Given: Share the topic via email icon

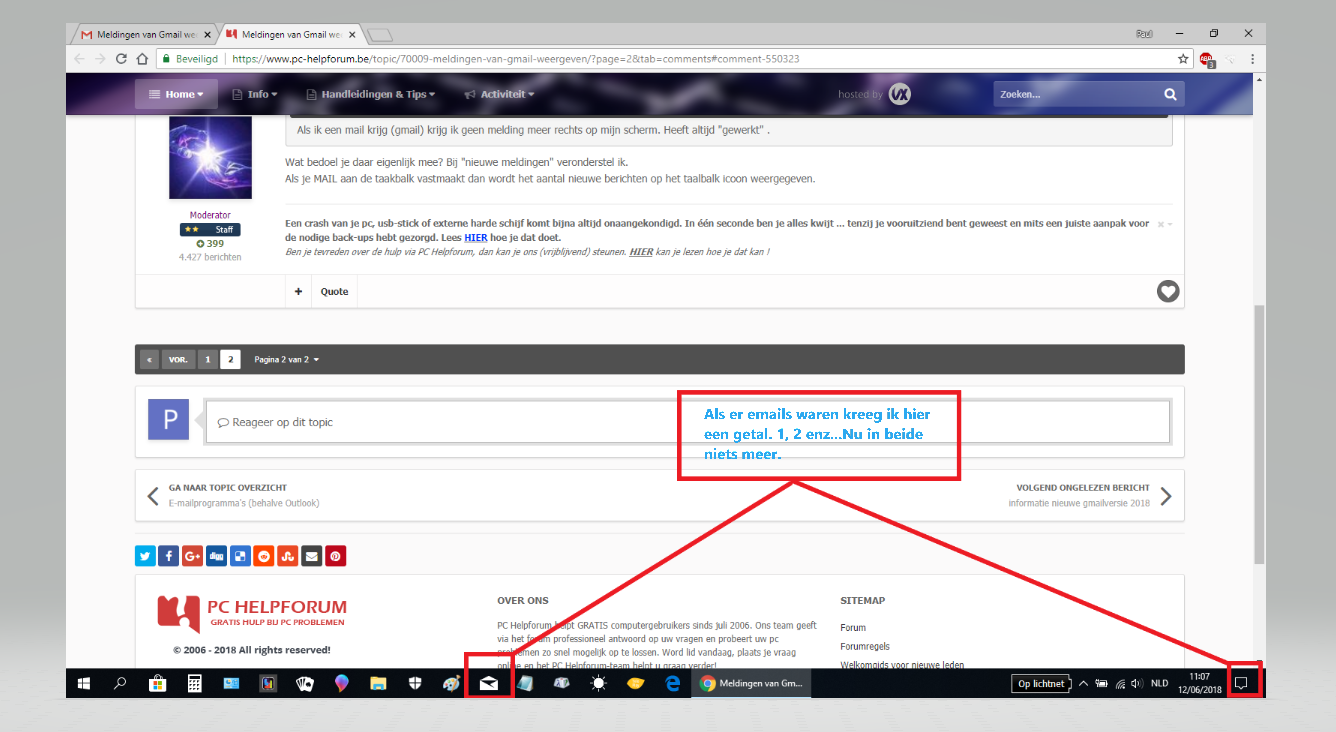Looking at the screenshot, I should (312, 556).
